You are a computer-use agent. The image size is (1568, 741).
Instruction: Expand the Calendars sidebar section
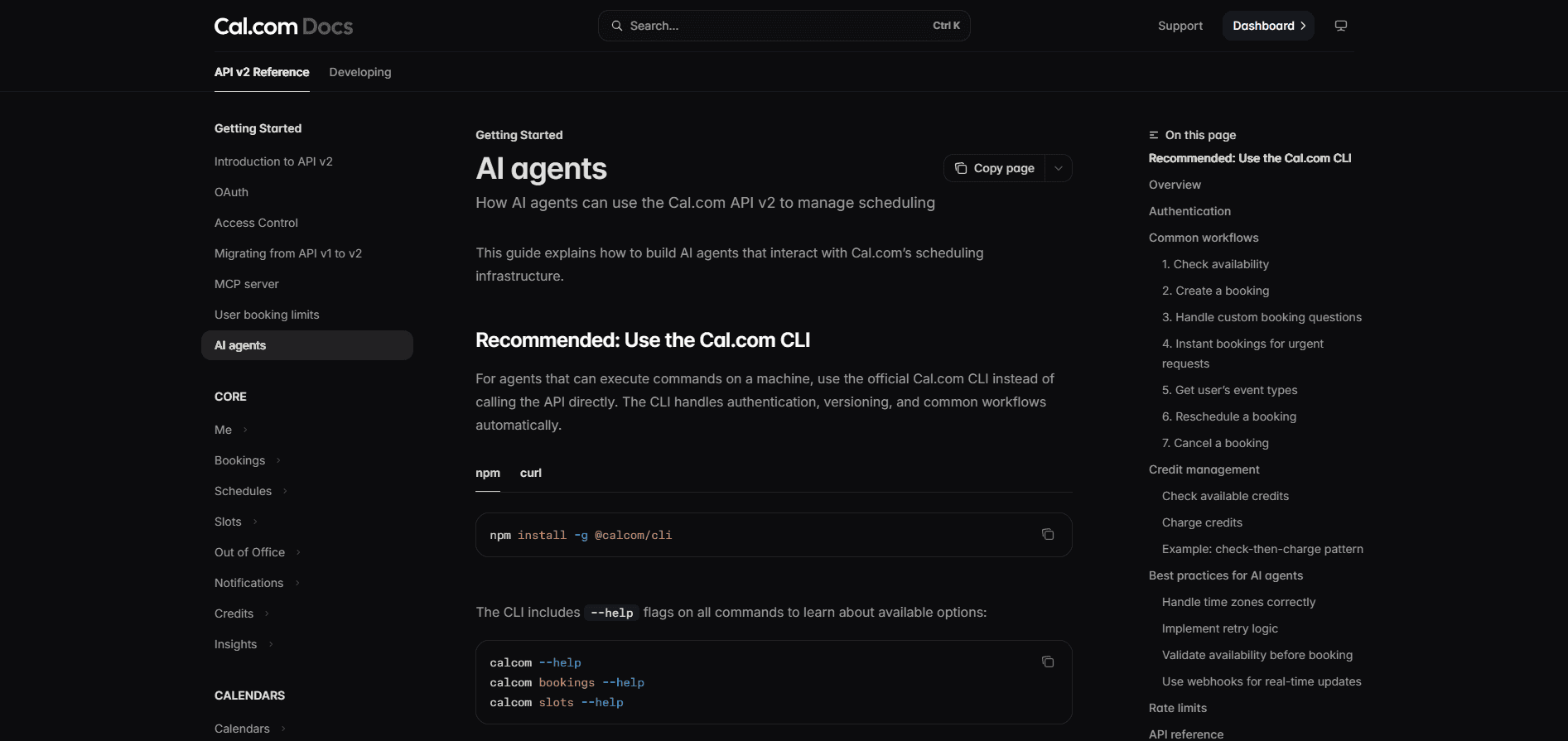tap(250, 729)
